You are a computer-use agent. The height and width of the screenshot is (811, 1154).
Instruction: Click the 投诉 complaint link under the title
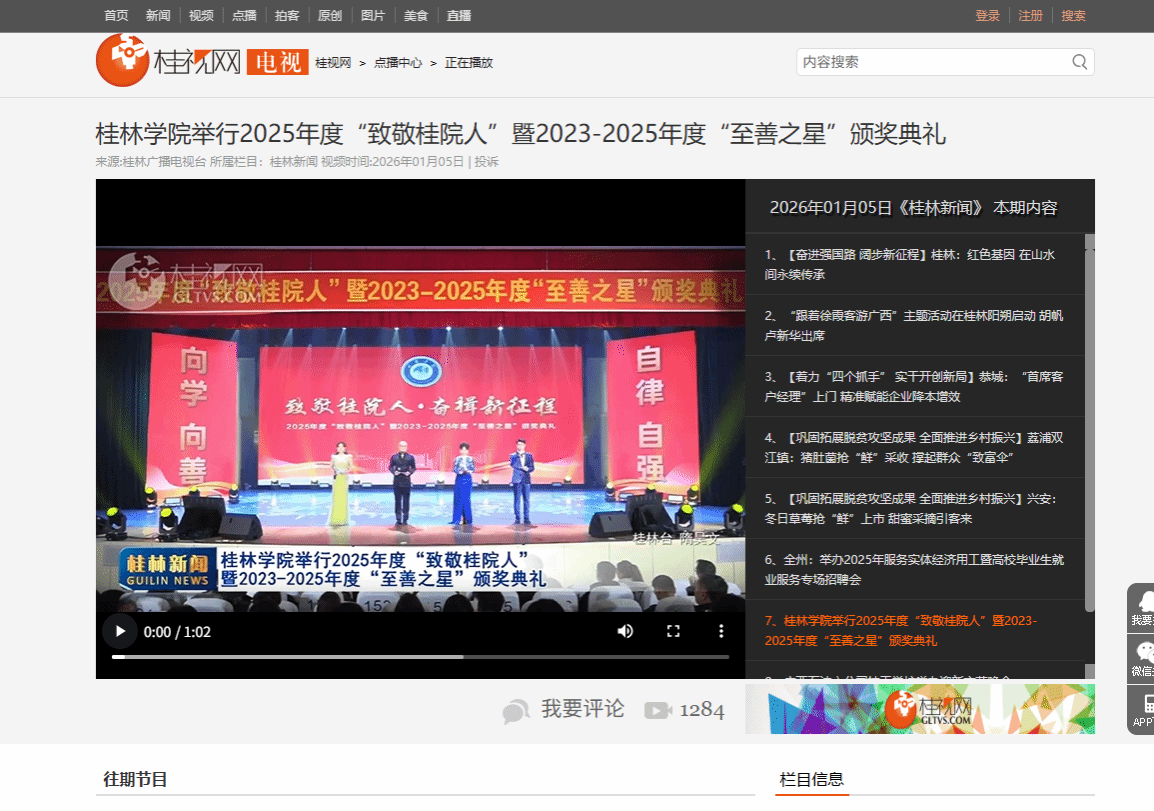click(x=486, y=161)
